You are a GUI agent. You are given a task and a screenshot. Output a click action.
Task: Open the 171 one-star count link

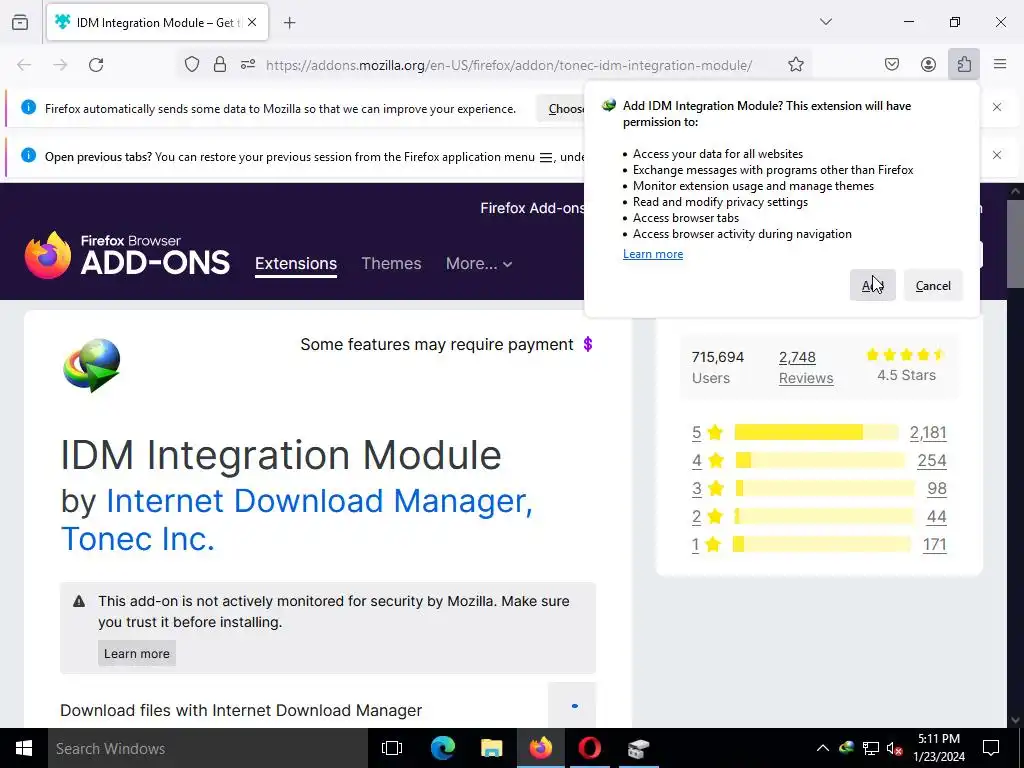pos(935,545)
